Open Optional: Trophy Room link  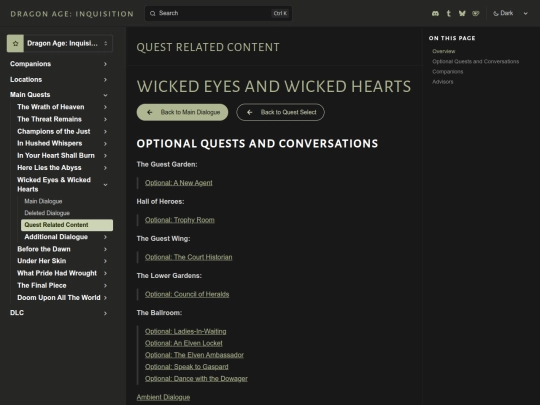click(x=179, y=220)
